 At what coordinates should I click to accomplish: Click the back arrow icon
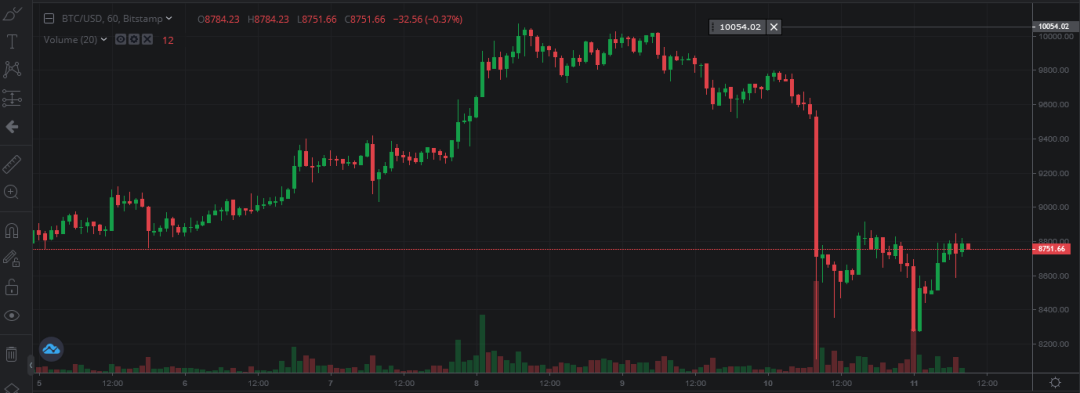click(12, 127)
